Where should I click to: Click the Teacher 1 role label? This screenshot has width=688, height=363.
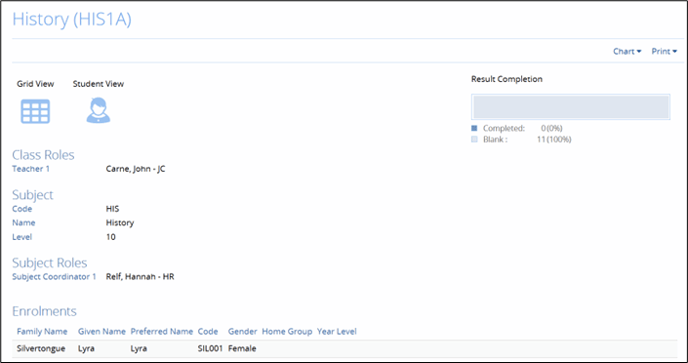tap(31, 169)
